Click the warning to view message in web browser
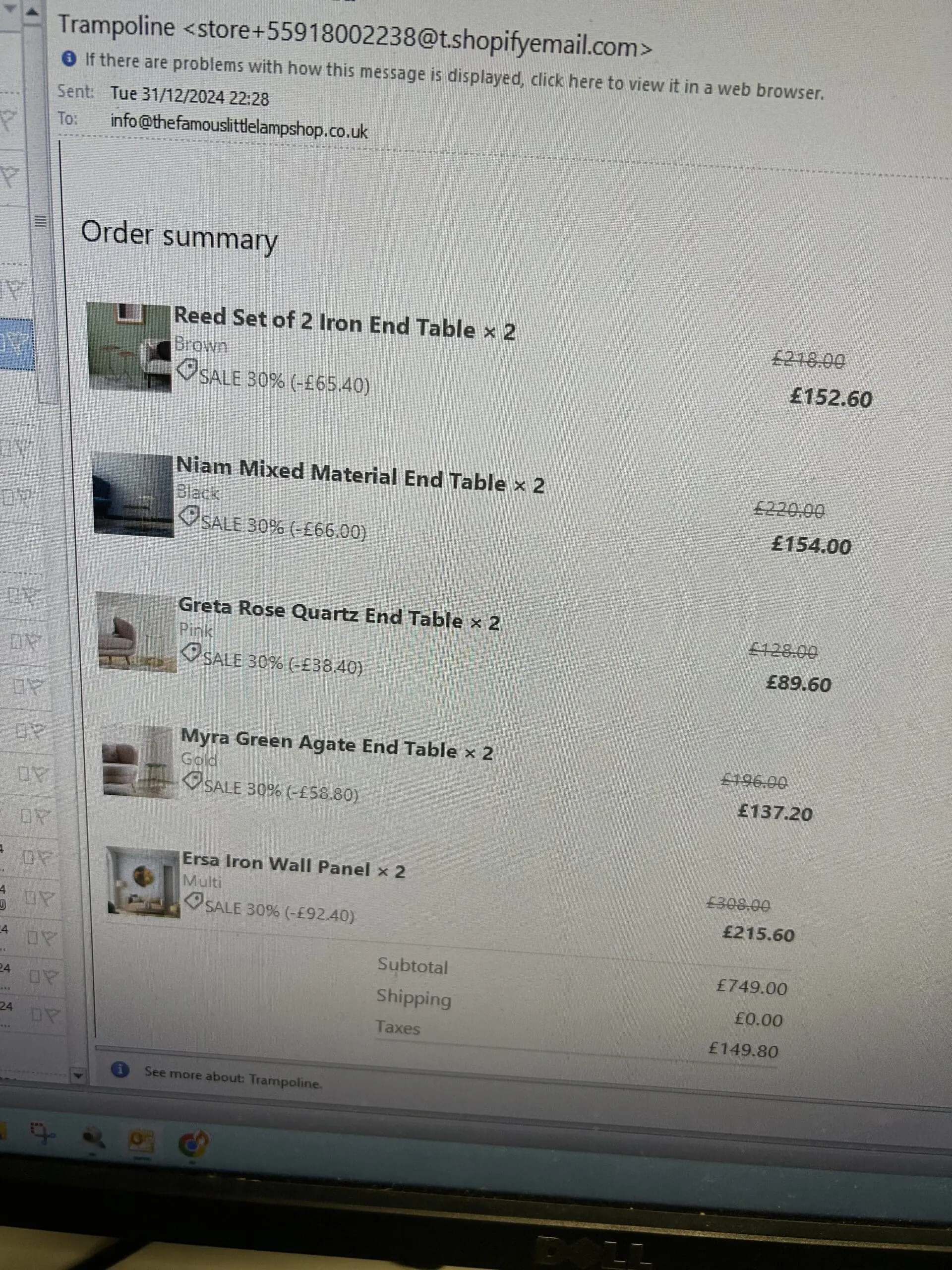The width and height of the screenshot is (952, 1270). [454, 75]
